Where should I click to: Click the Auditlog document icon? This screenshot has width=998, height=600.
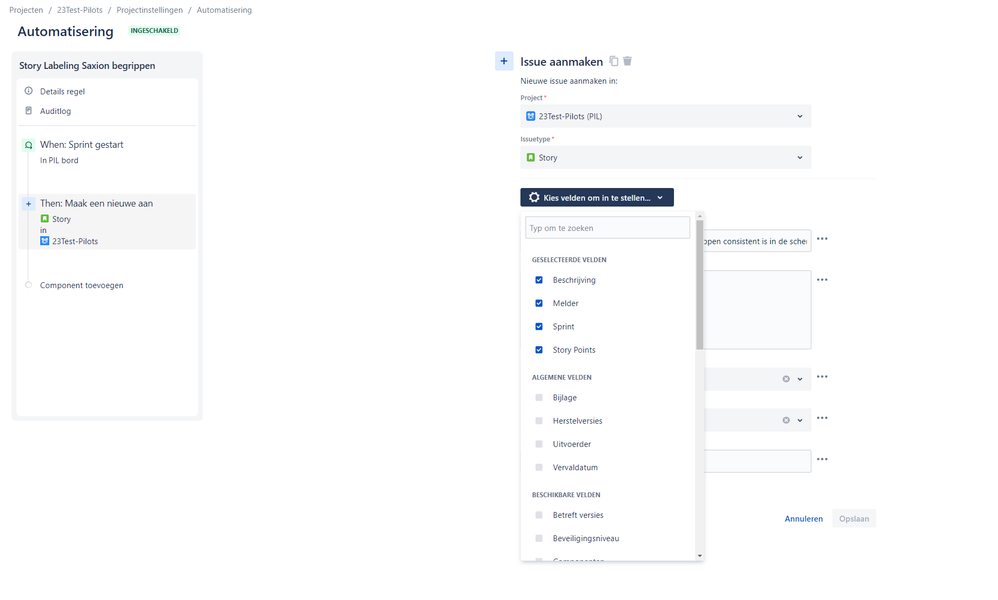click(29, 111)
